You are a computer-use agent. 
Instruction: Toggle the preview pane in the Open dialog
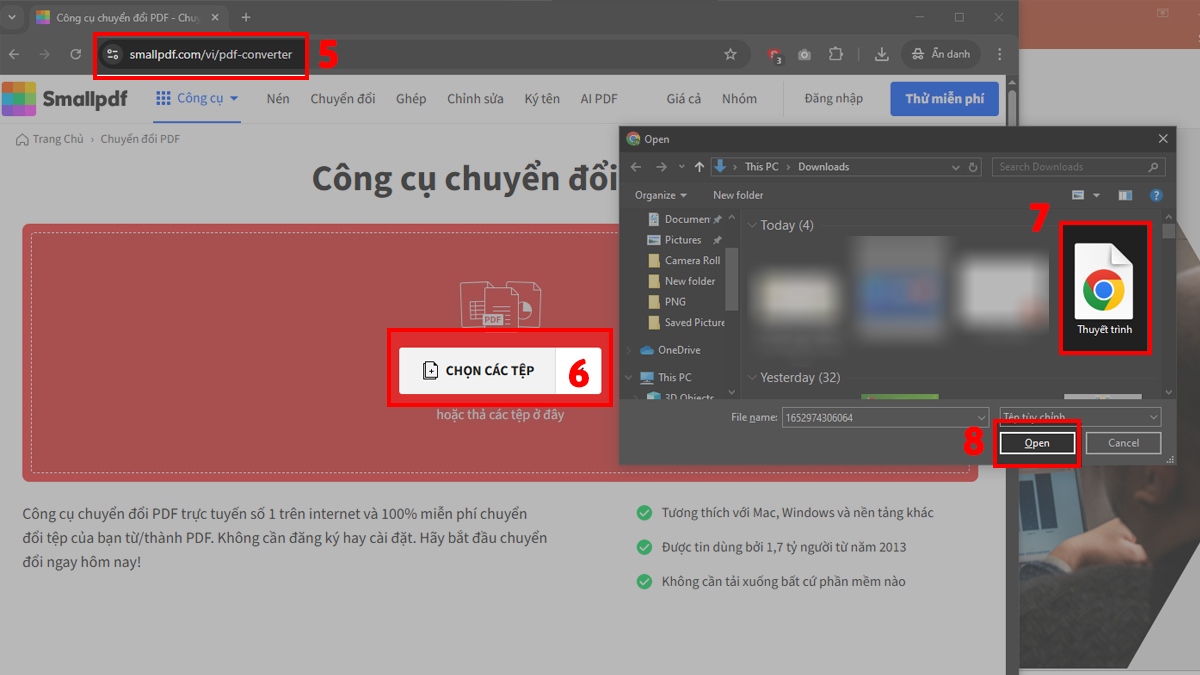[x=1124, y=194]
